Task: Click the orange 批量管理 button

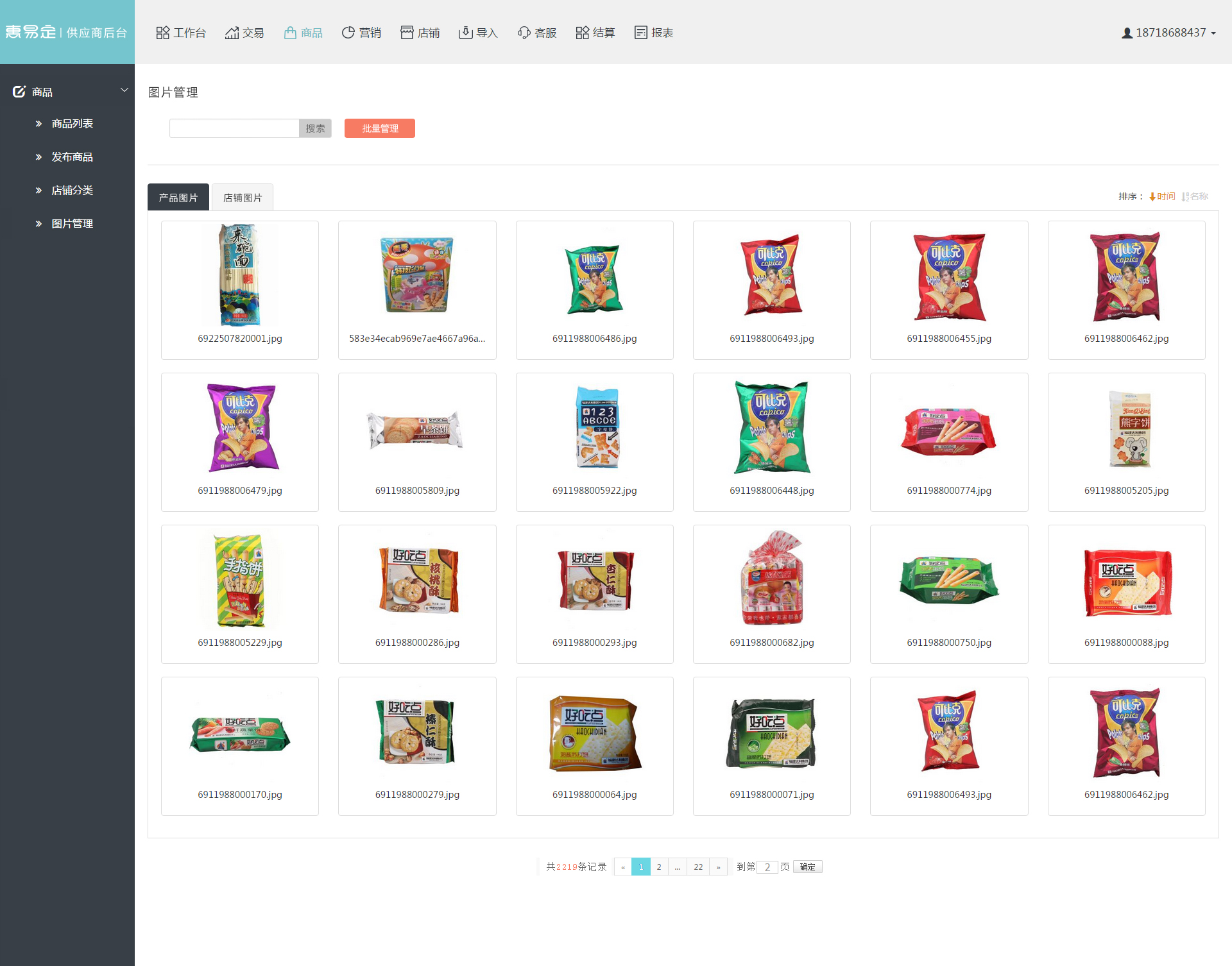Action: (x=380, y=128)
